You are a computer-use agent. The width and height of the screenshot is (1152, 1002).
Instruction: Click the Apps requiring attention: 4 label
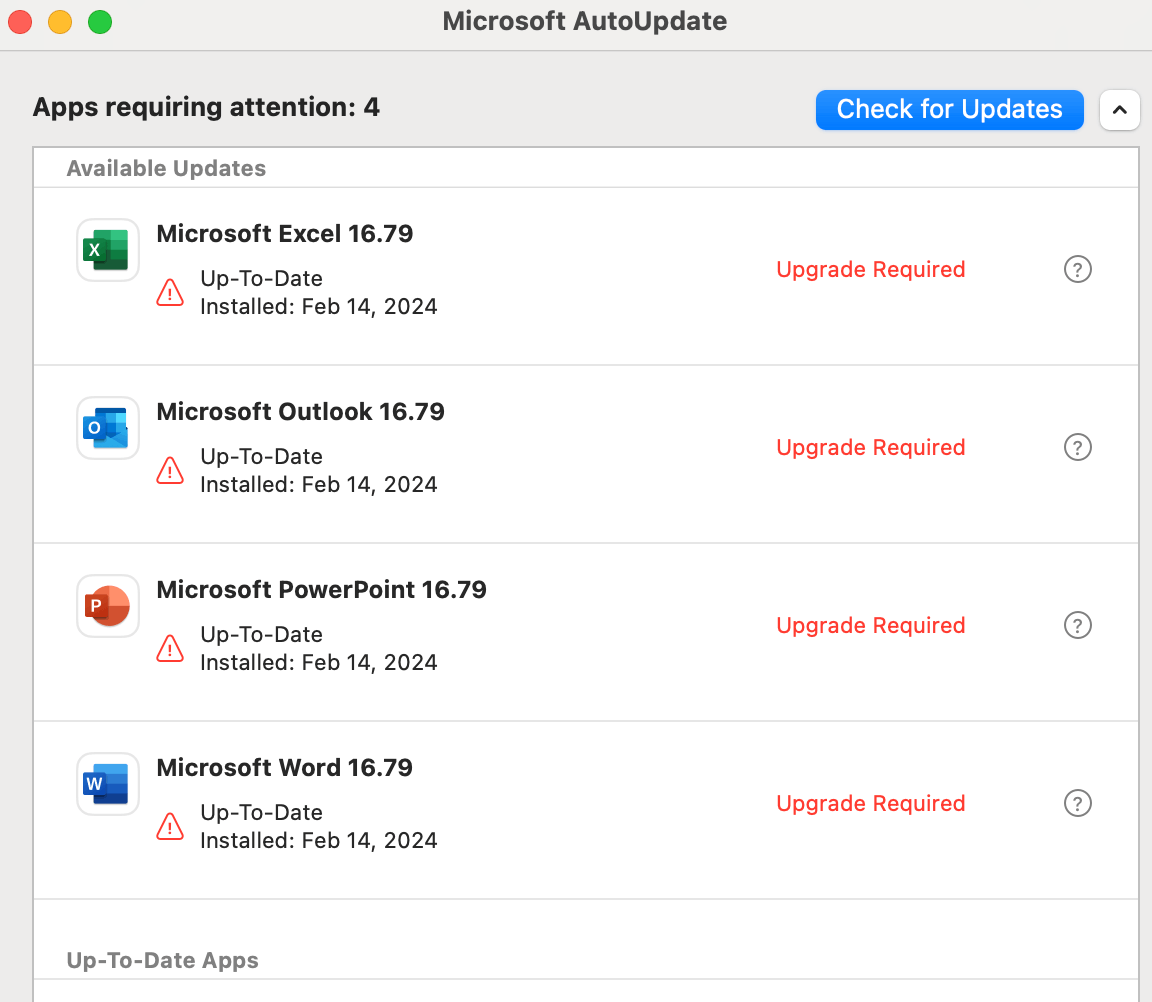[206, 107]
